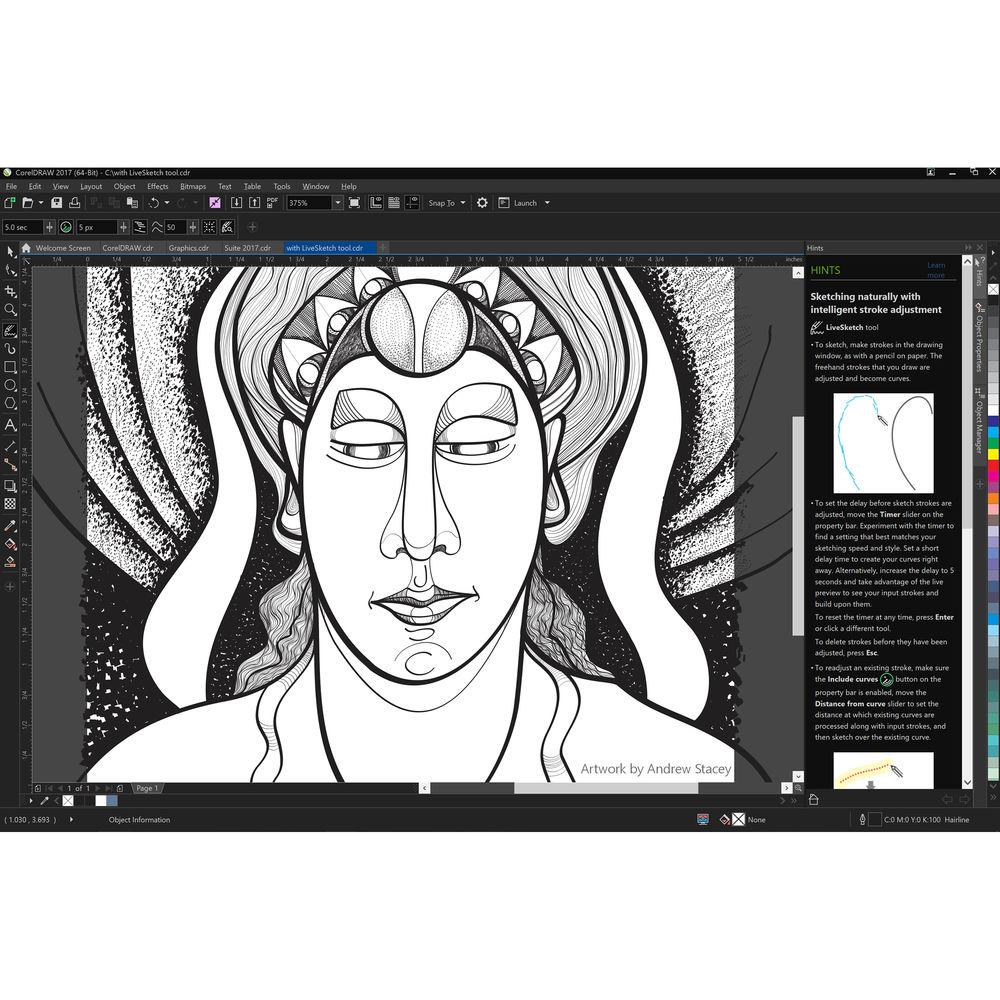Toggle the Show bounding box button on property bar
The height and width of the screenshot is (1000, 1000).
(x=209, y=228)
